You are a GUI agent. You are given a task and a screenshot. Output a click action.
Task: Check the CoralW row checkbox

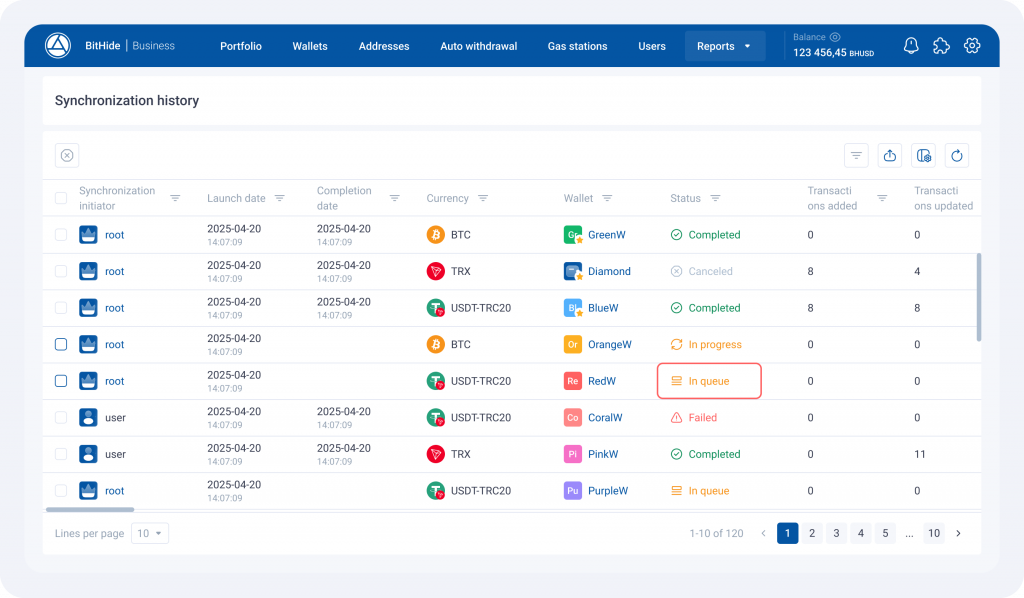click(x=61, y=417)
